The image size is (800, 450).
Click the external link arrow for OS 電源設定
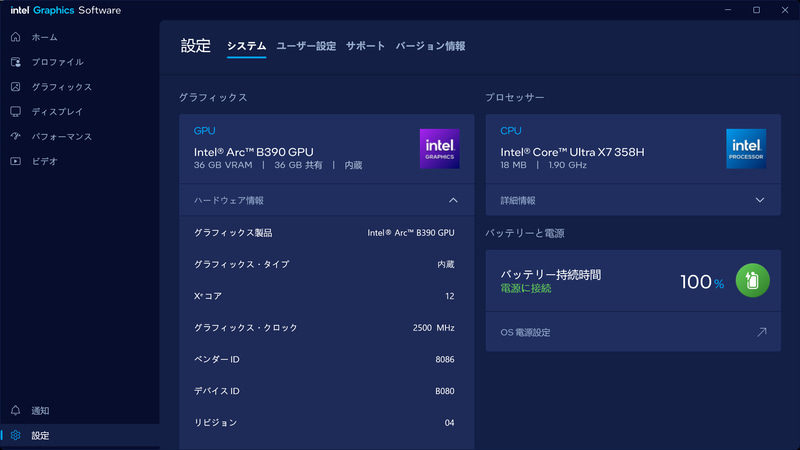(762, 332)
